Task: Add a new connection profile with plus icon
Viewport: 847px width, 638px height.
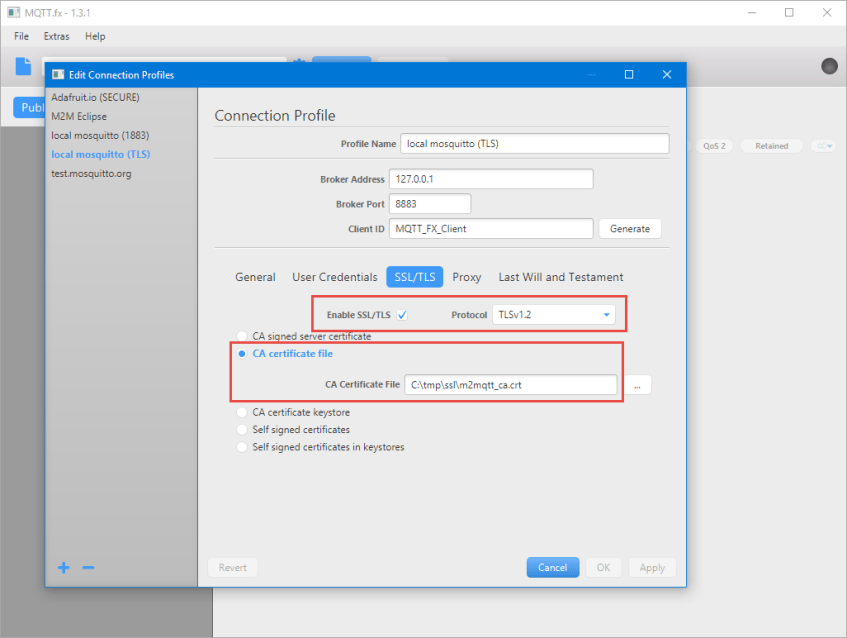Action: [x=63, y=567]
